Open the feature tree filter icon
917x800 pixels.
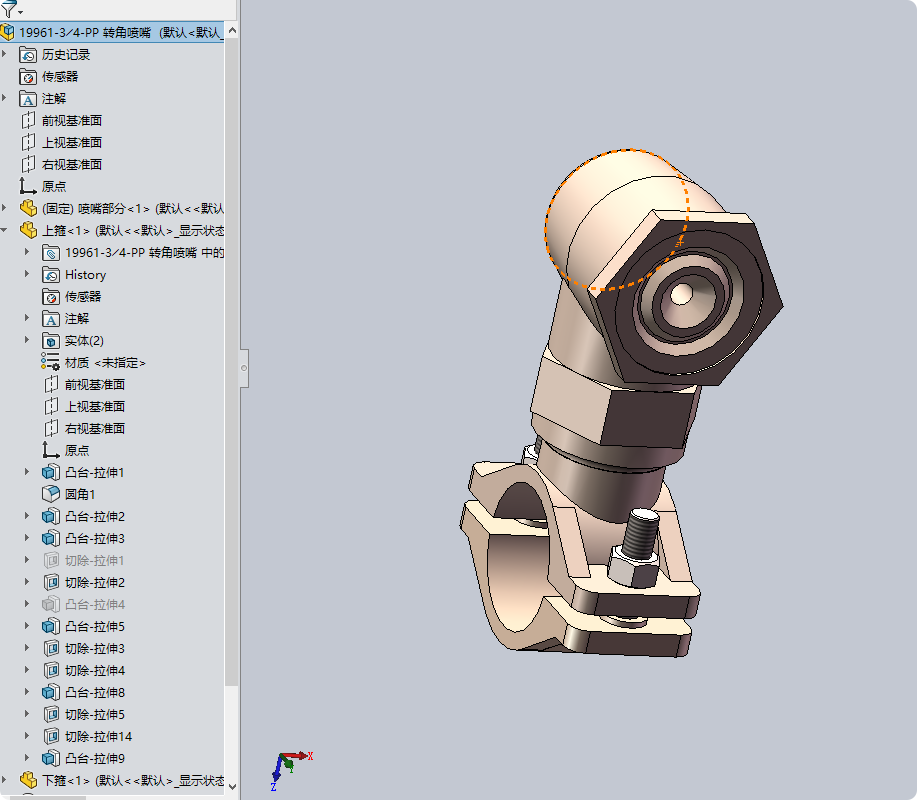pos(8,8)
